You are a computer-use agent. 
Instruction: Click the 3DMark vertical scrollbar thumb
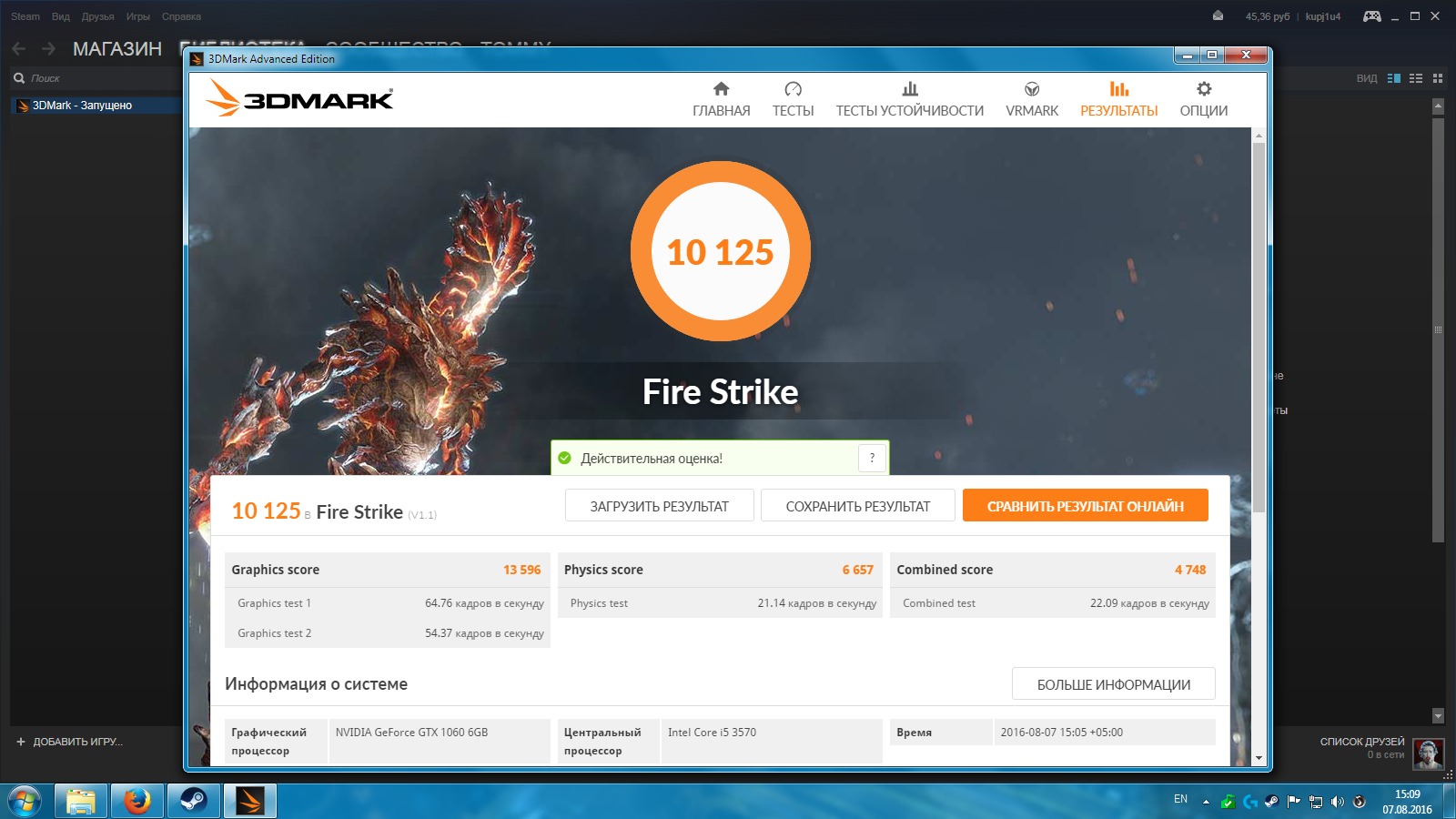(x=1259, y=328)
